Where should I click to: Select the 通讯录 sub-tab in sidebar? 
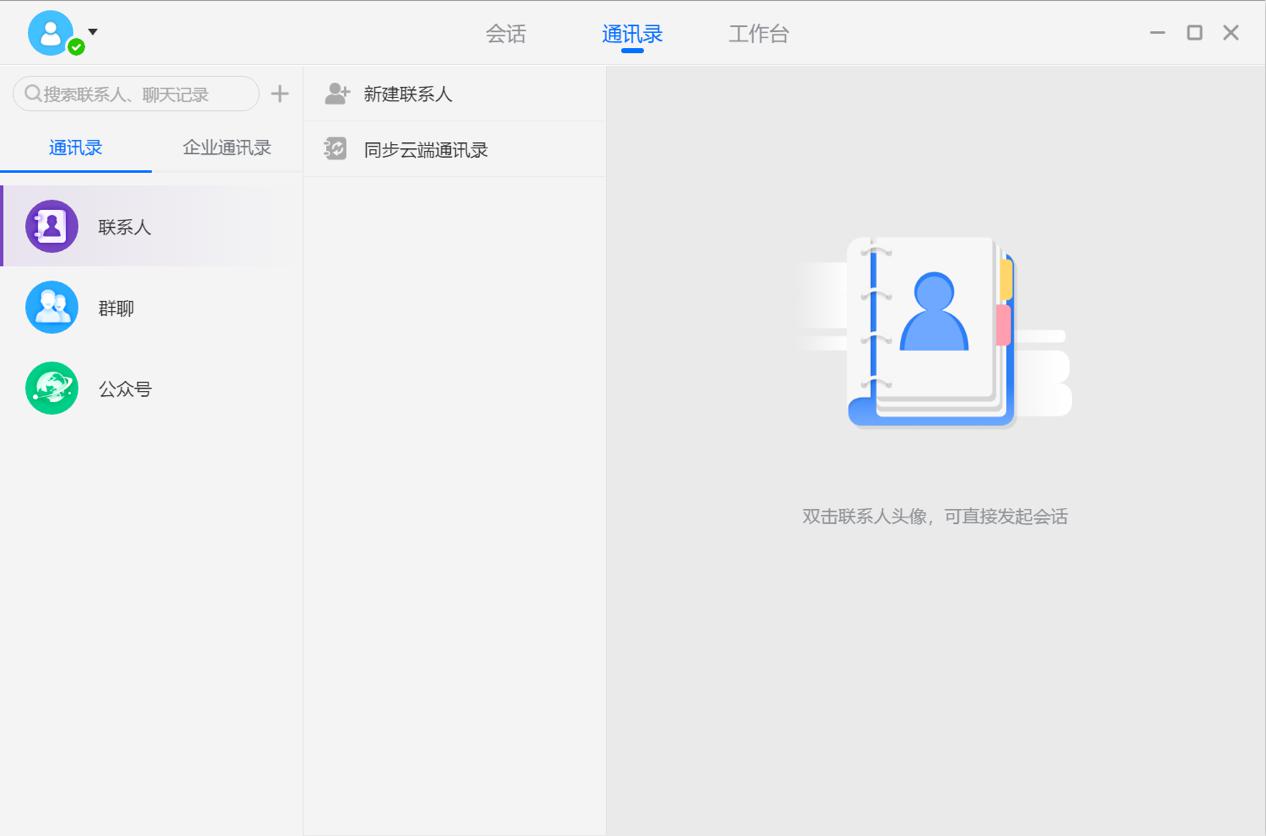(x=76, y=148)
